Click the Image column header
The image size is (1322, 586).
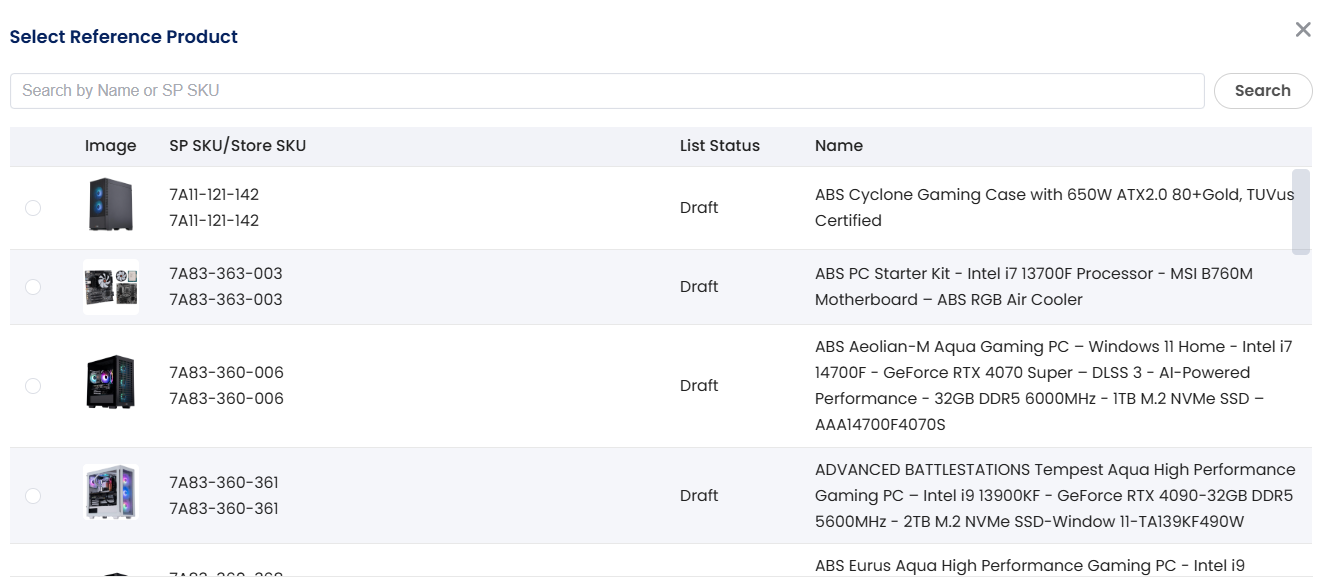[x=110, y=146]
